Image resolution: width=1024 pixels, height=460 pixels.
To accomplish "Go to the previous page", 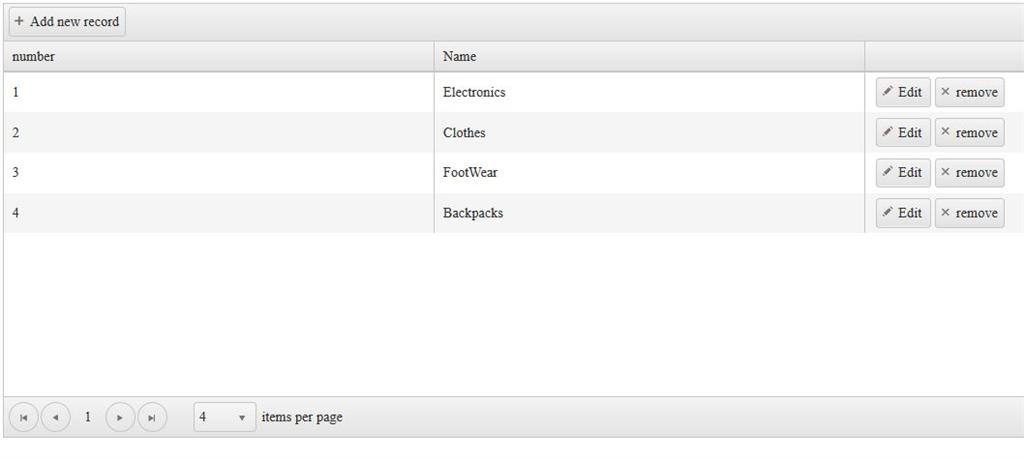I will pos(55,417).
